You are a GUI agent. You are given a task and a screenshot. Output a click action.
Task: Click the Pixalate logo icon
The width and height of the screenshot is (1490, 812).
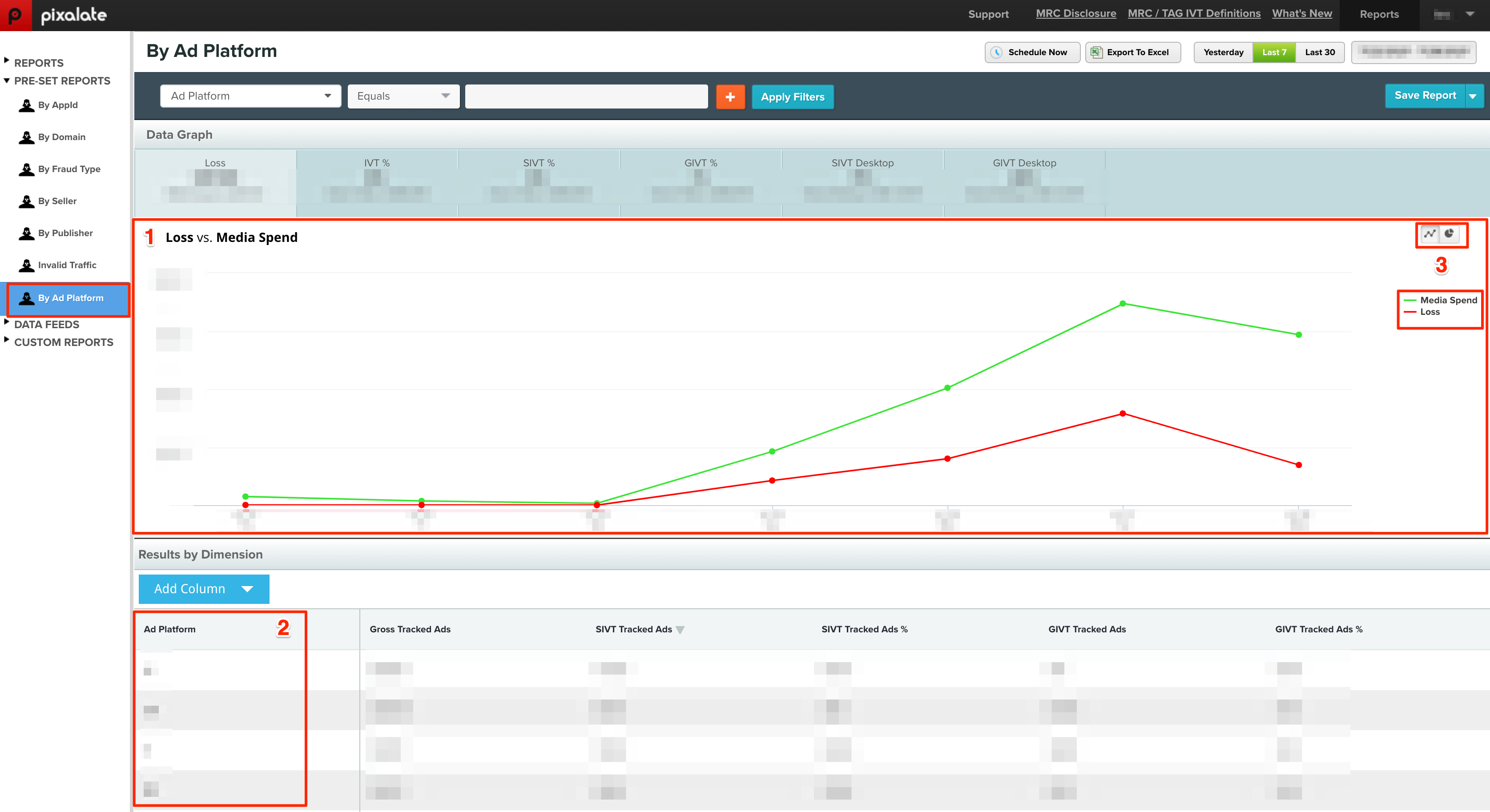16,15
